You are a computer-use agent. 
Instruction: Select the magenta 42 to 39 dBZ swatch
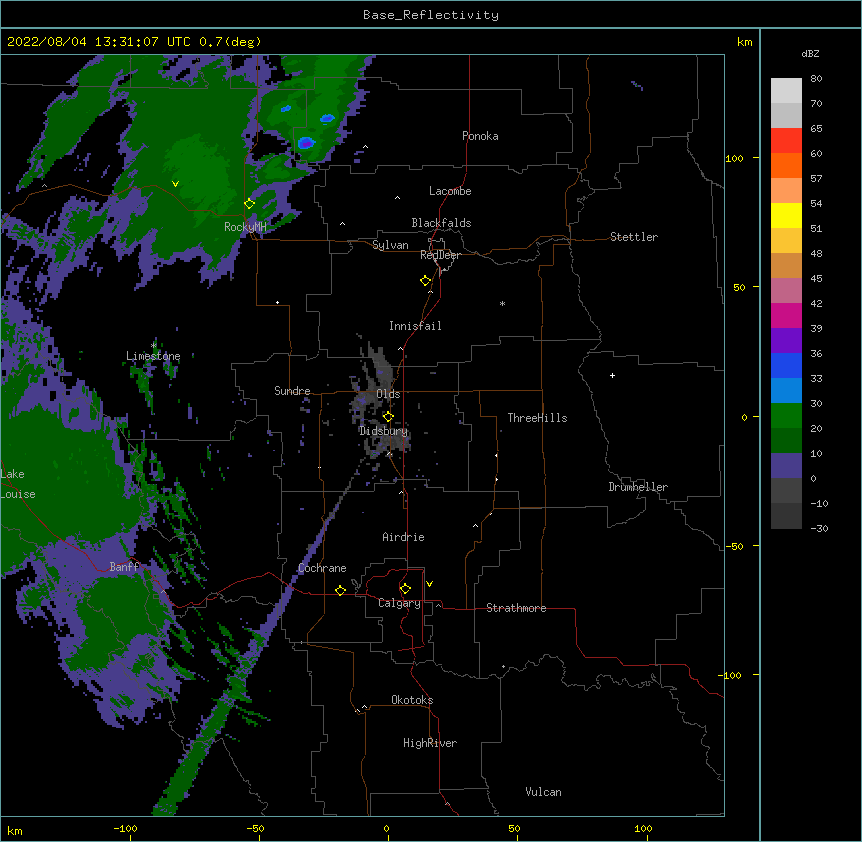[786, 316]
